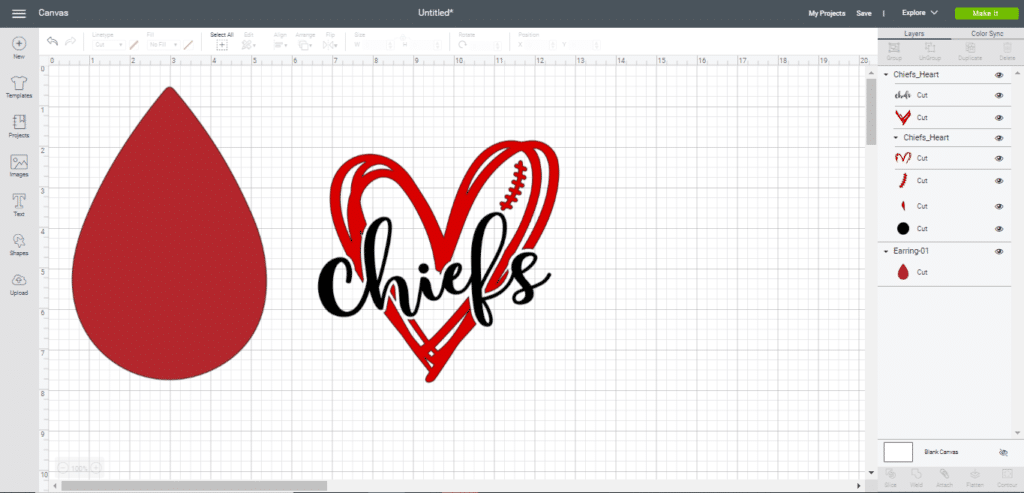This screenshot has height=493, width=1024.
Task: Open the Align dropdown
Action: tap(282, 45)
